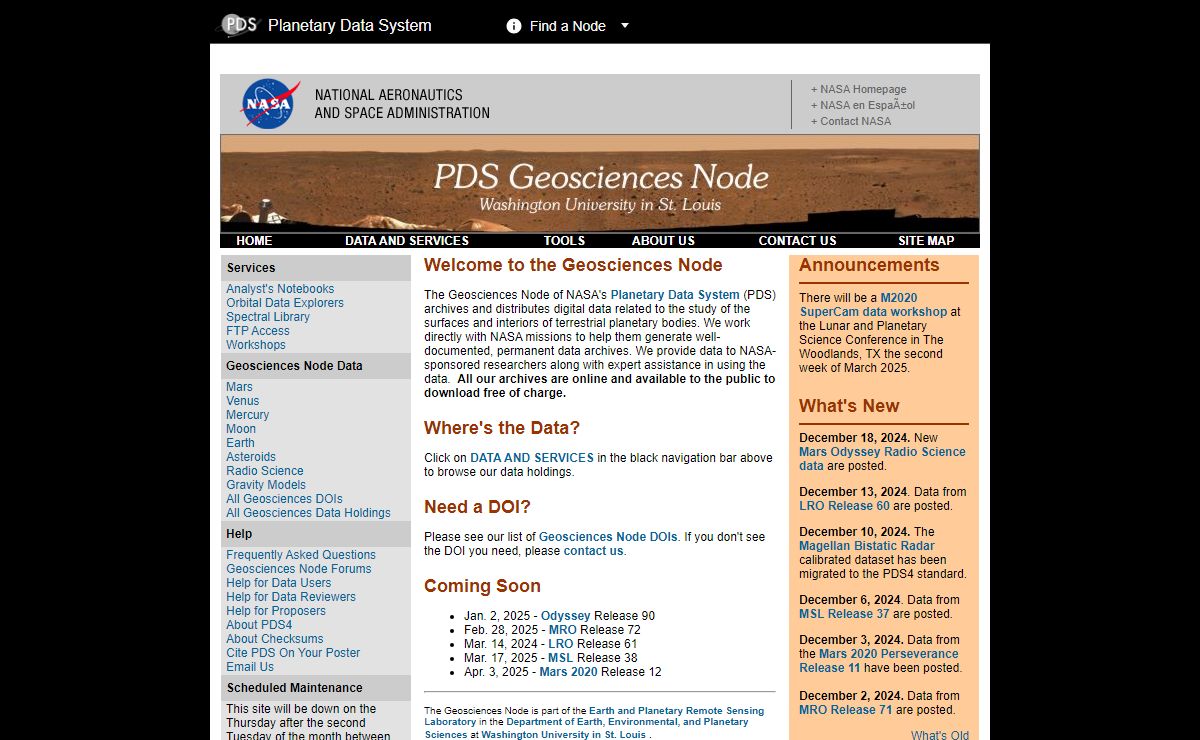Open the MRO link under Coming Soon
1200x740 pixels.
(x=562, y=630)
